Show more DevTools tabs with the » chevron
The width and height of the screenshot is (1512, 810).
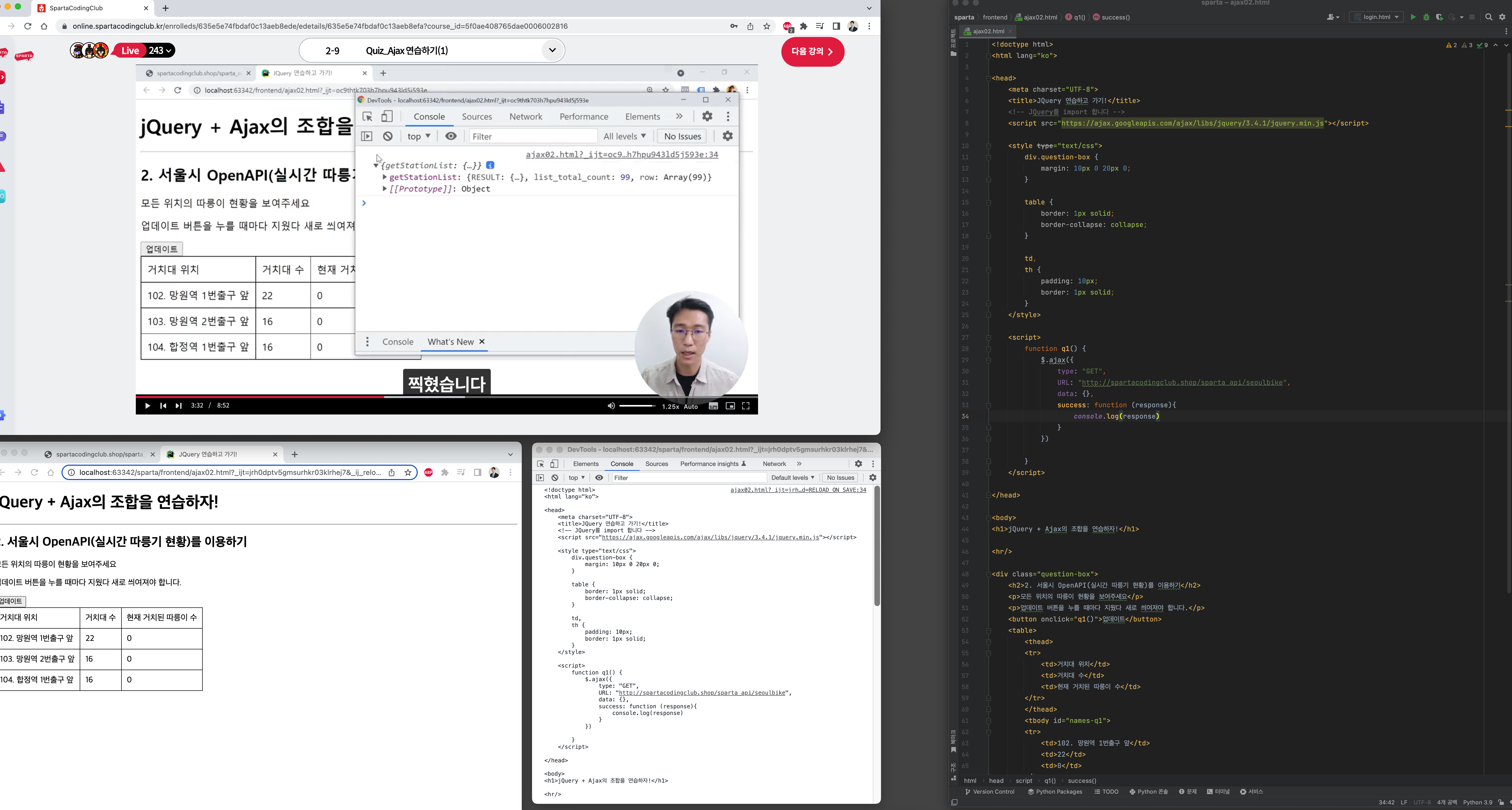(799, 464)
